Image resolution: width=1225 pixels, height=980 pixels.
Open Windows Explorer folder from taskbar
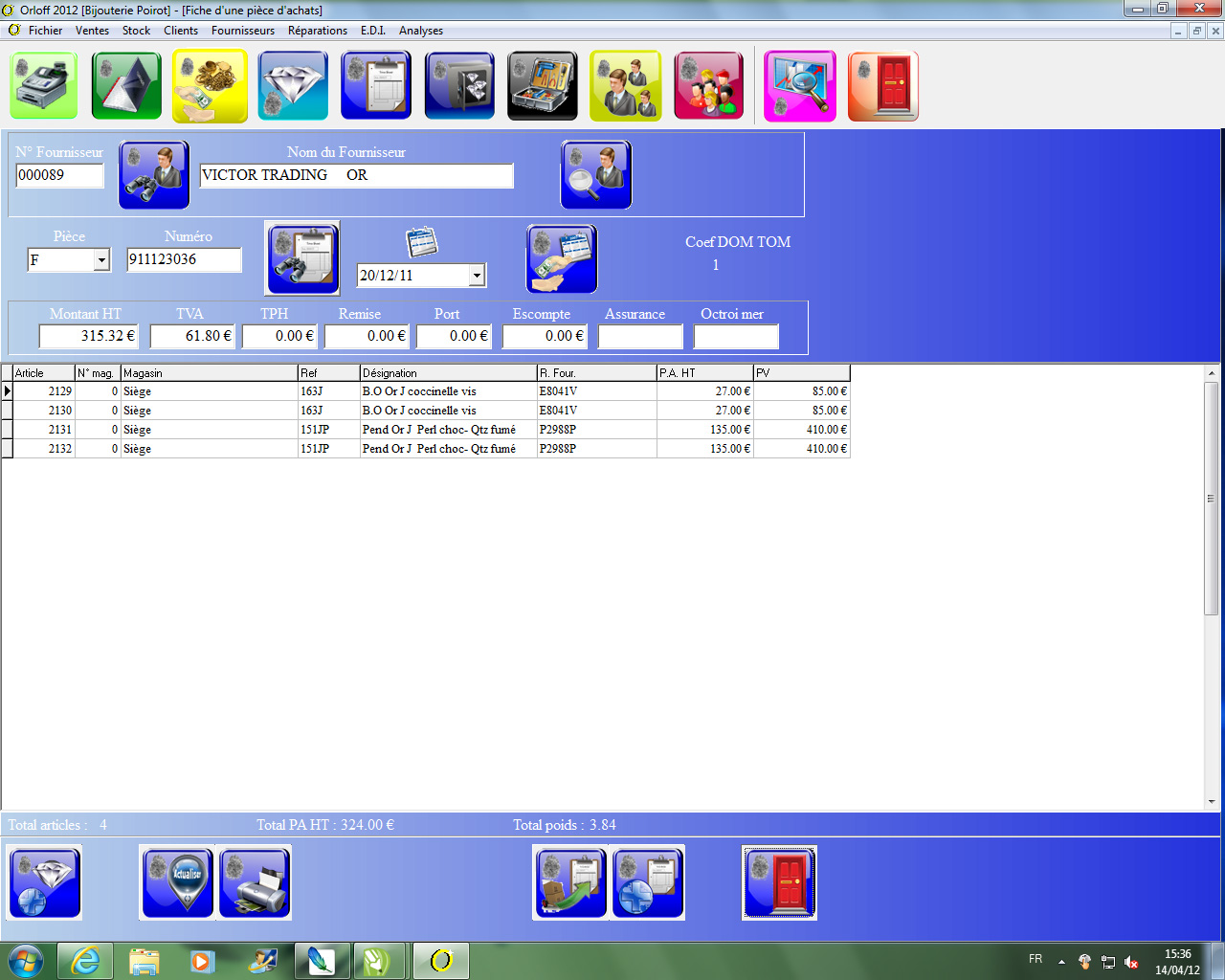(x=144, y=960)
